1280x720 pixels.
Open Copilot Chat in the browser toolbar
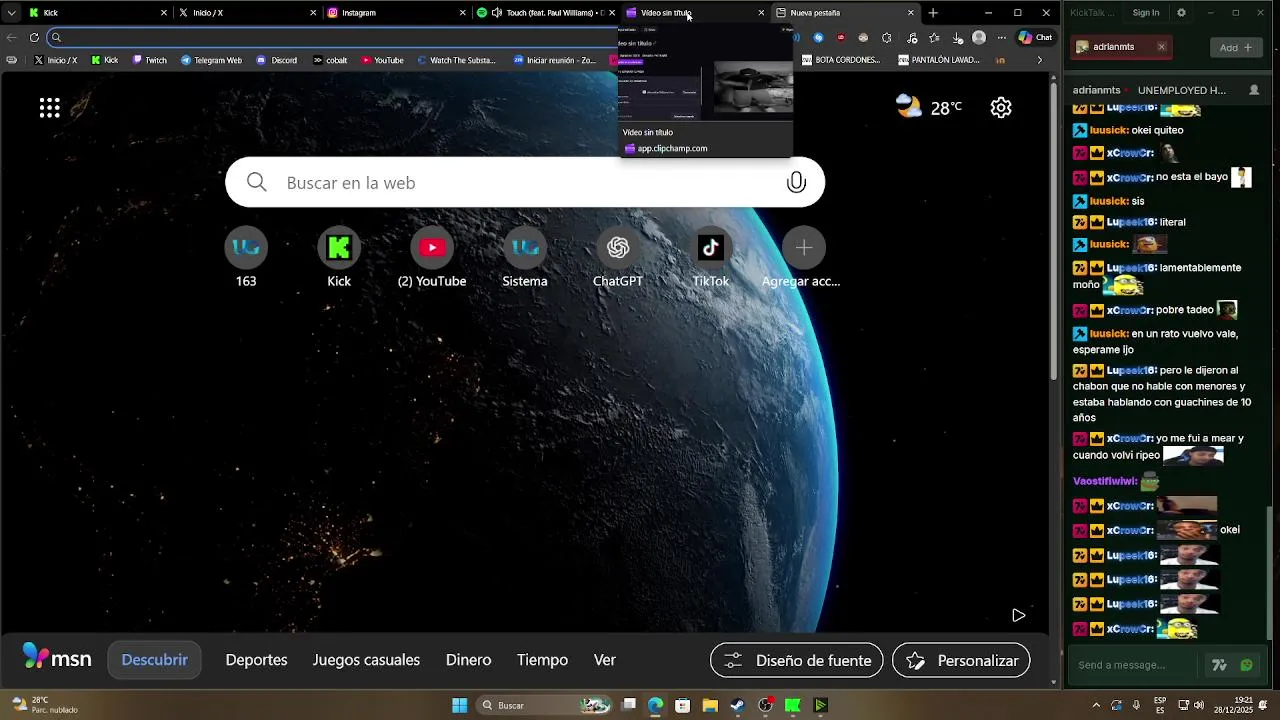1035,37
